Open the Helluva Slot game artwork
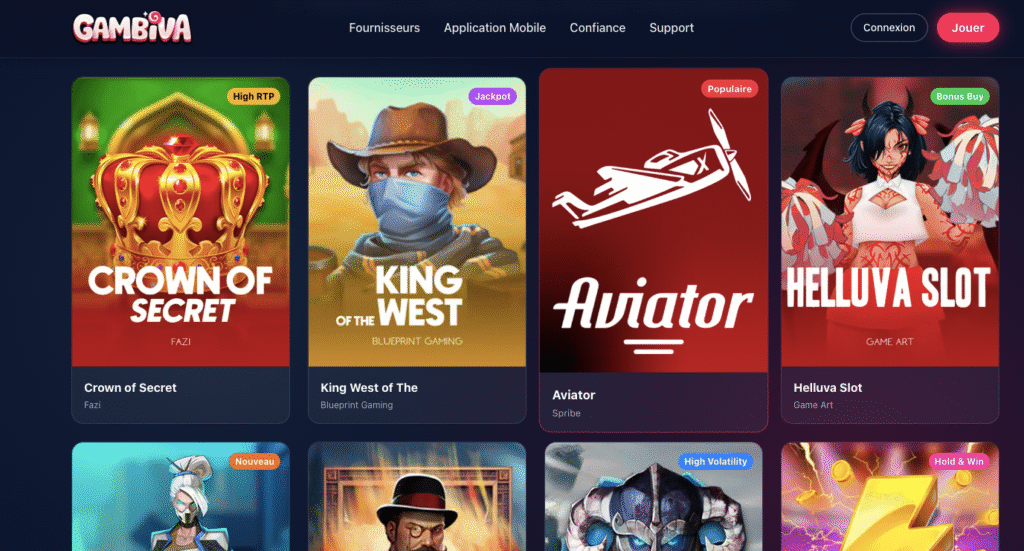Image resolution: width=1024 pixels, height=551 pixels. click(x=889, y=222)
